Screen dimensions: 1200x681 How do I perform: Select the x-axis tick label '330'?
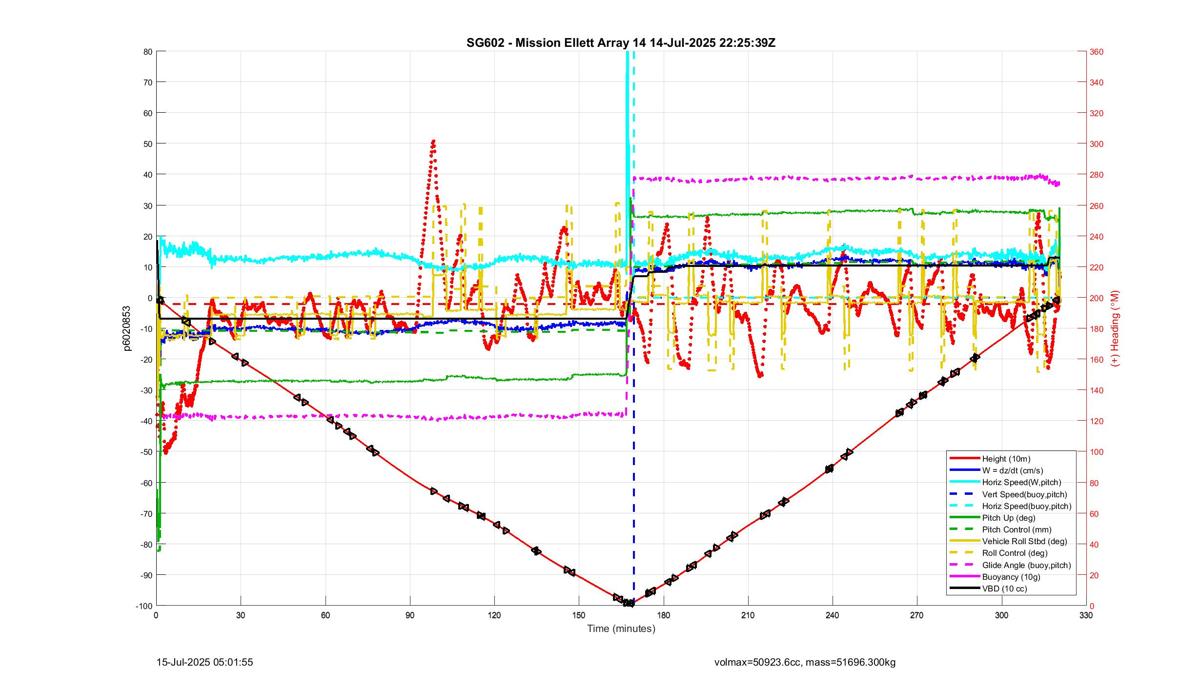[x=1086, y=615]
